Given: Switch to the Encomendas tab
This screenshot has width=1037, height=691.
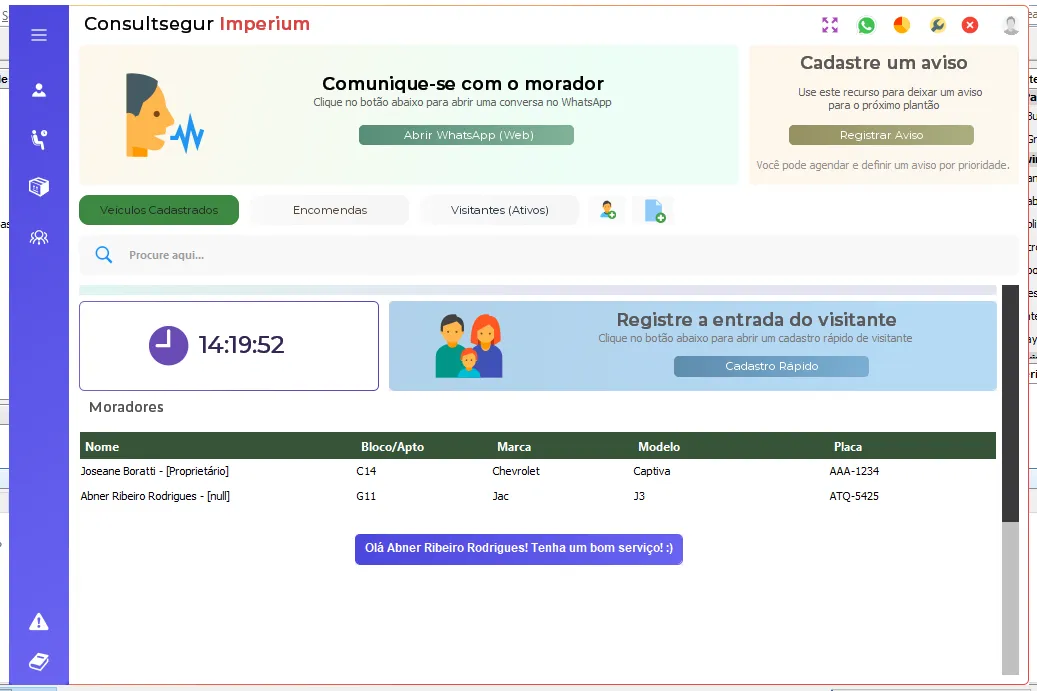Looking at the screenshot, I should (x=329, y=210).
